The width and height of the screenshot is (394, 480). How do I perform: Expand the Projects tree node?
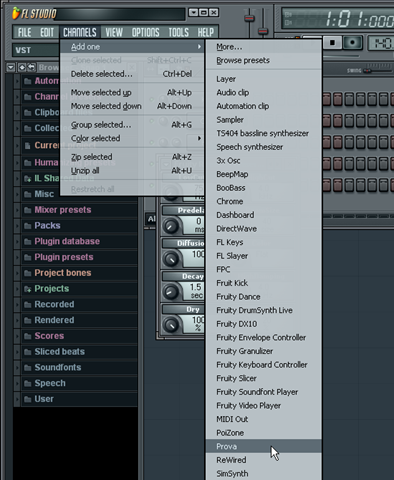17,289
